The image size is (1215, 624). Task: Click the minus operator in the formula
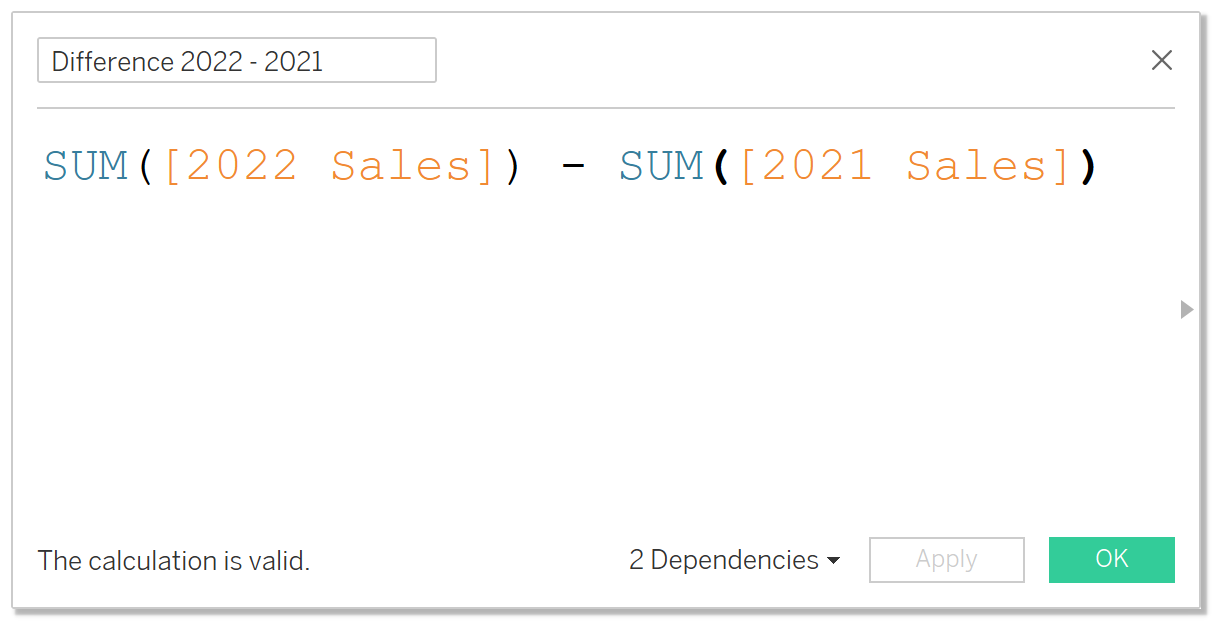coord(572,166)
